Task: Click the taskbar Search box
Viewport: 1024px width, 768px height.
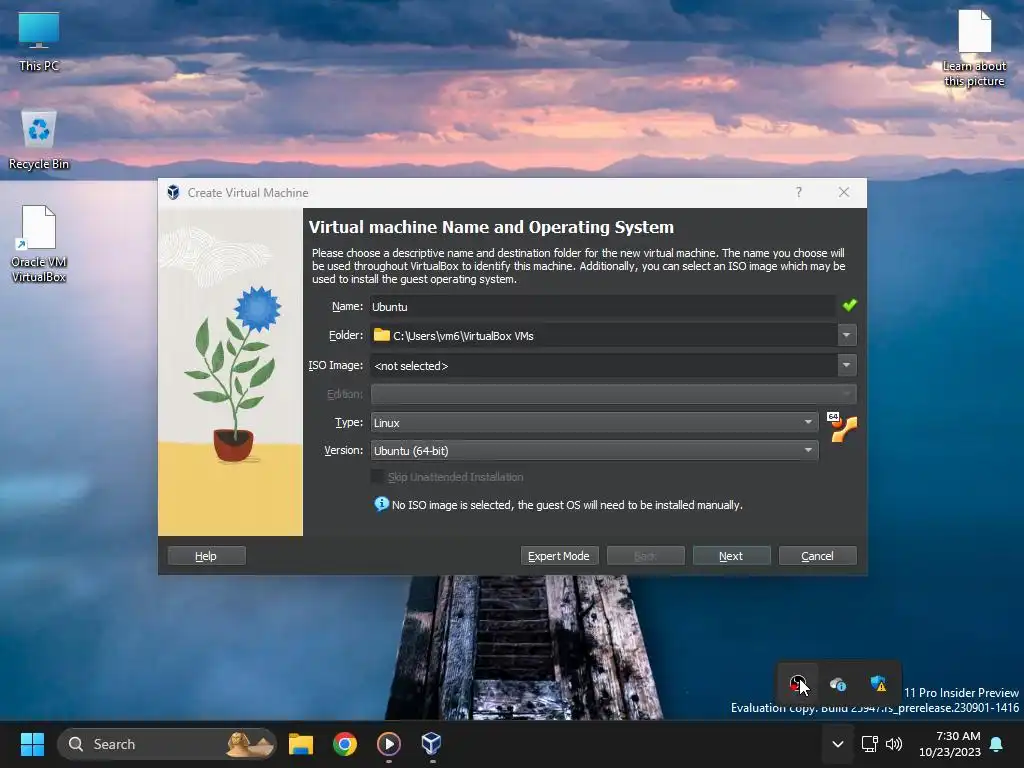Action: coord(167,744)
